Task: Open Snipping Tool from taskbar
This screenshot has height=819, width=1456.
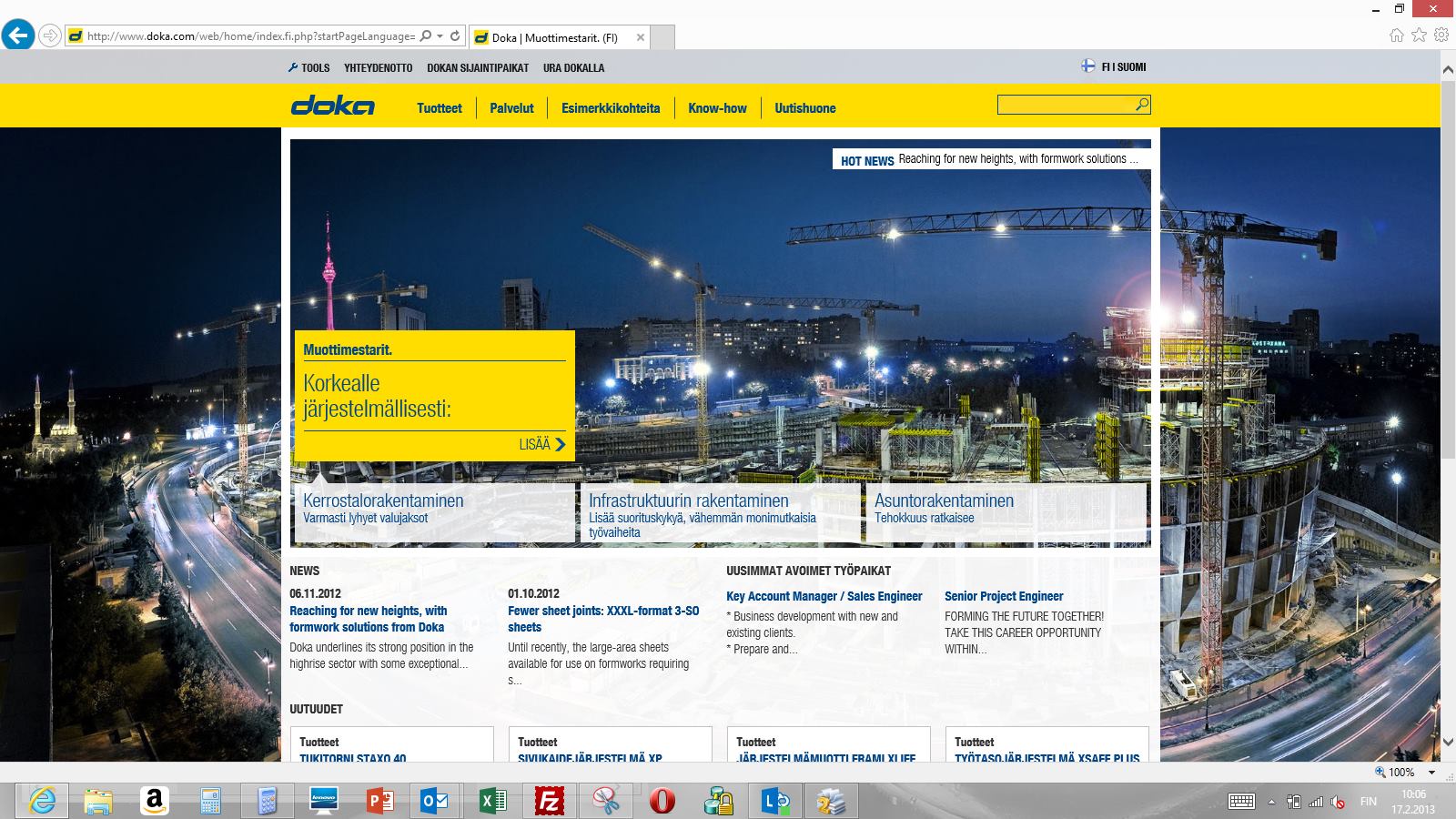Action: pos(605,801)
